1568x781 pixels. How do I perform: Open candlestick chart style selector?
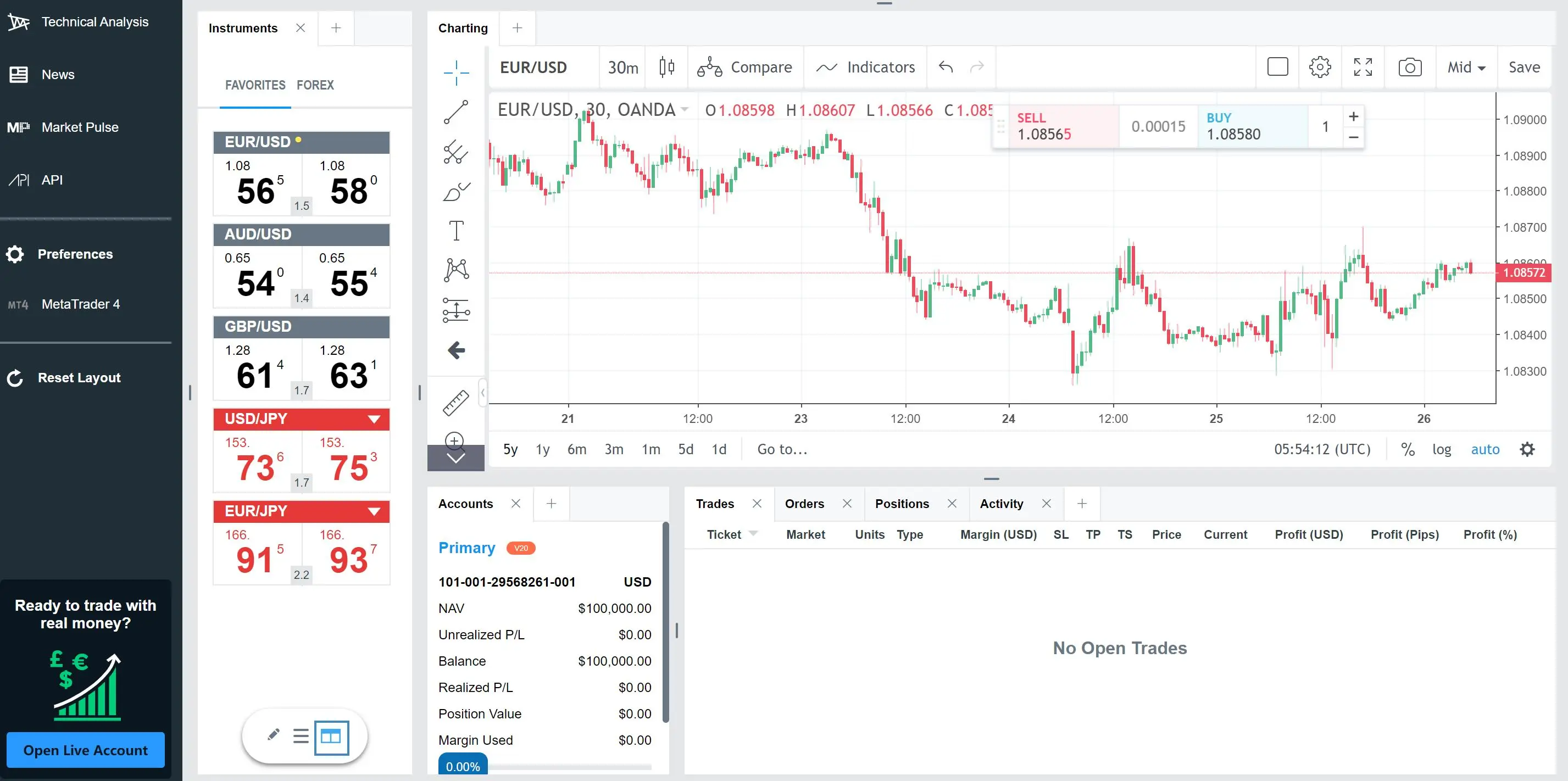coord(667,67)
